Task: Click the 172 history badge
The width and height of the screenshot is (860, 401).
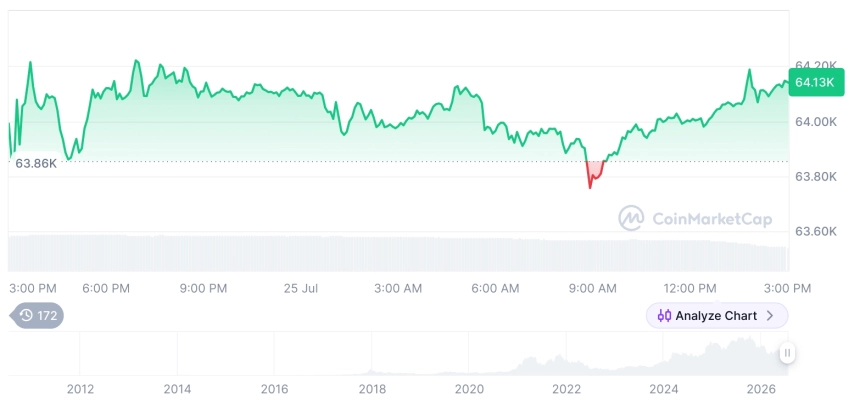Action: click(37, 315)
